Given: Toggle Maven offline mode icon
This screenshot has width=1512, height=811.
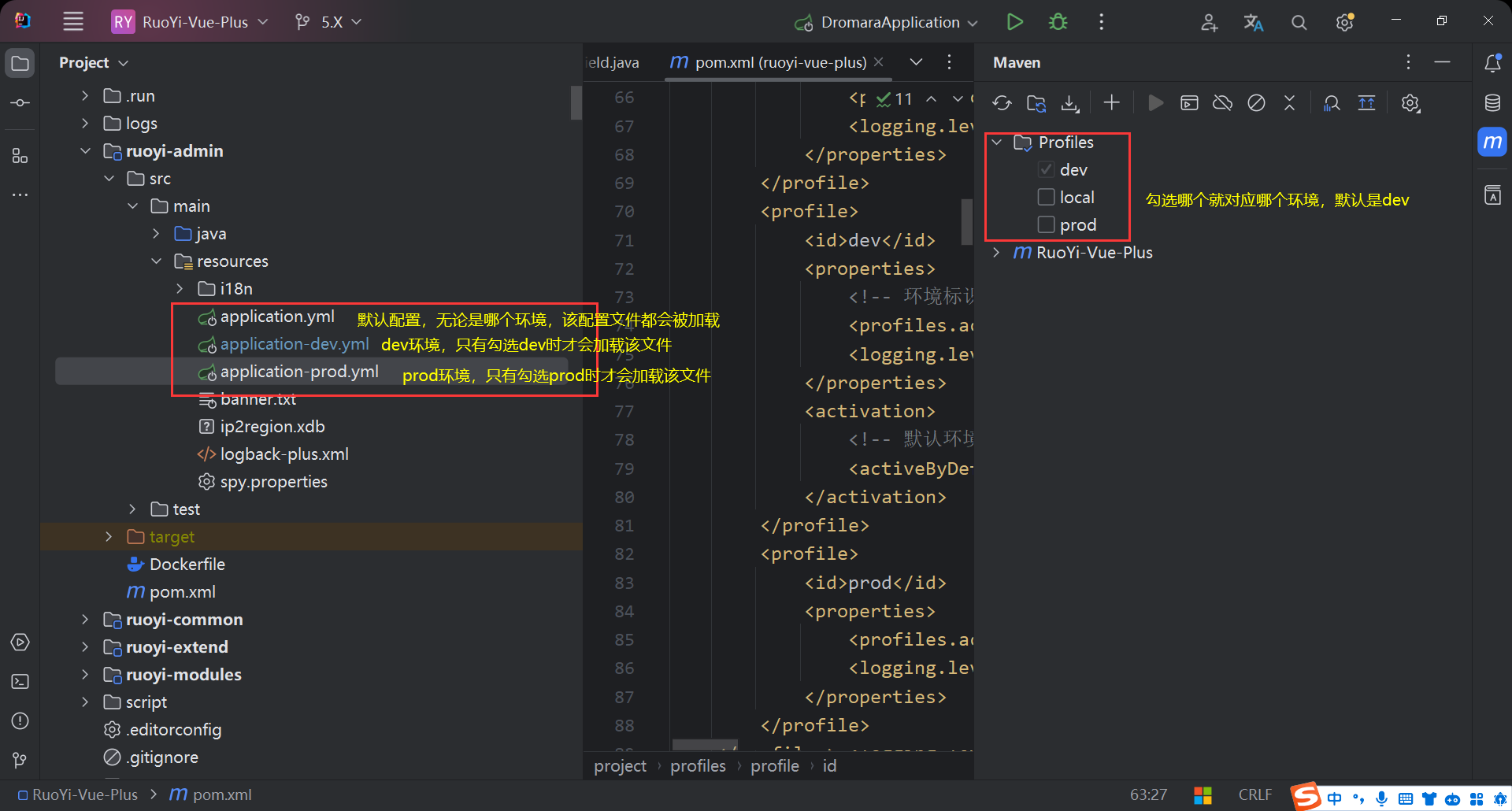Looking at the screenshot, I should point(1222,103).
